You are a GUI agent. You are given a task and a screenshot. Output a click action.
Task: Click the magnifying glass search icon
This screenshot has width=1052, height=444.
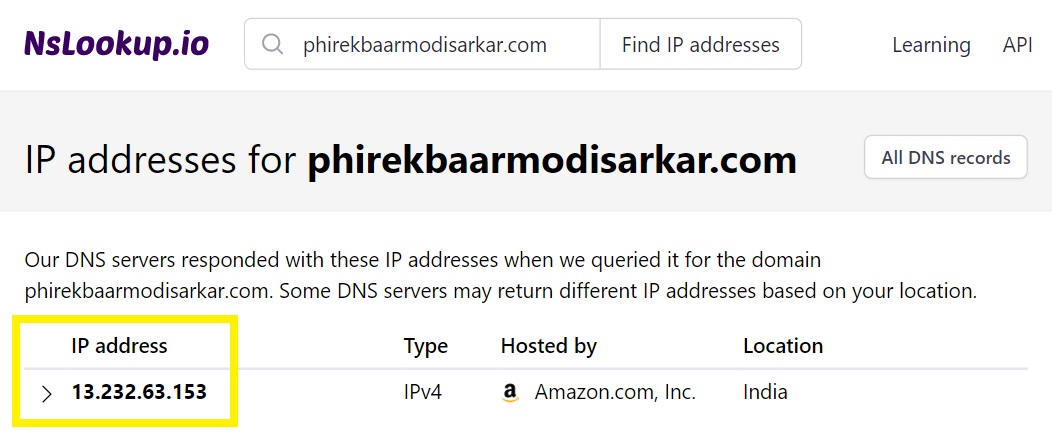[x=272, y=44]
